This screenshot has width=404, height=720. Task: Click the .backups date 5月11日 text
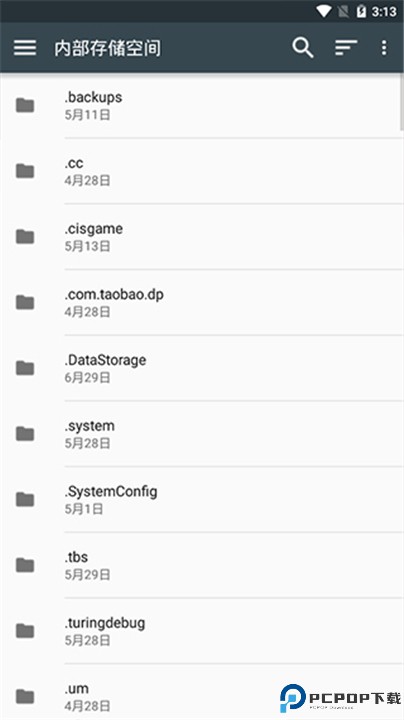[x=87, y=114]
